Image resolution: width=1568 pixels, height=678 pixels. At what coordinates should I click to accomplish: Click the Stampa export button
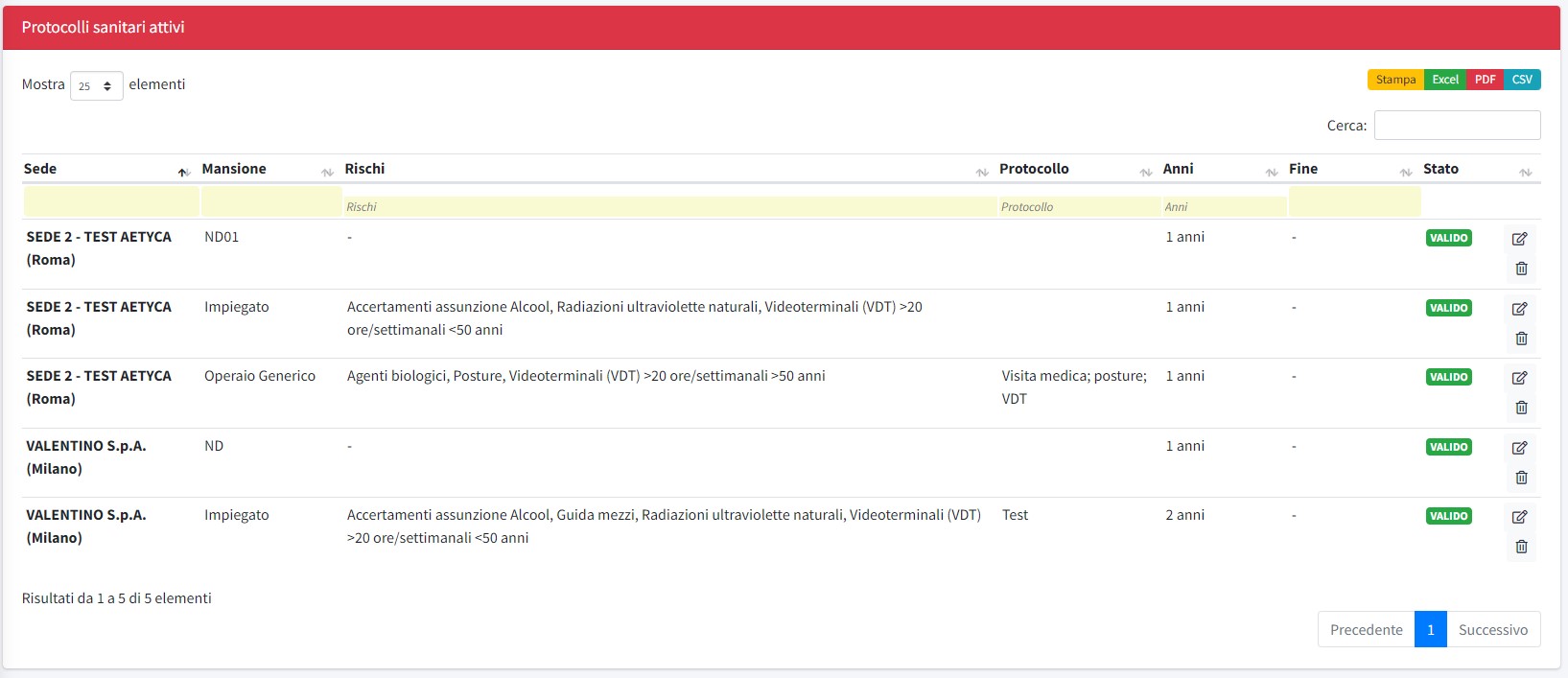point(1395,80)
